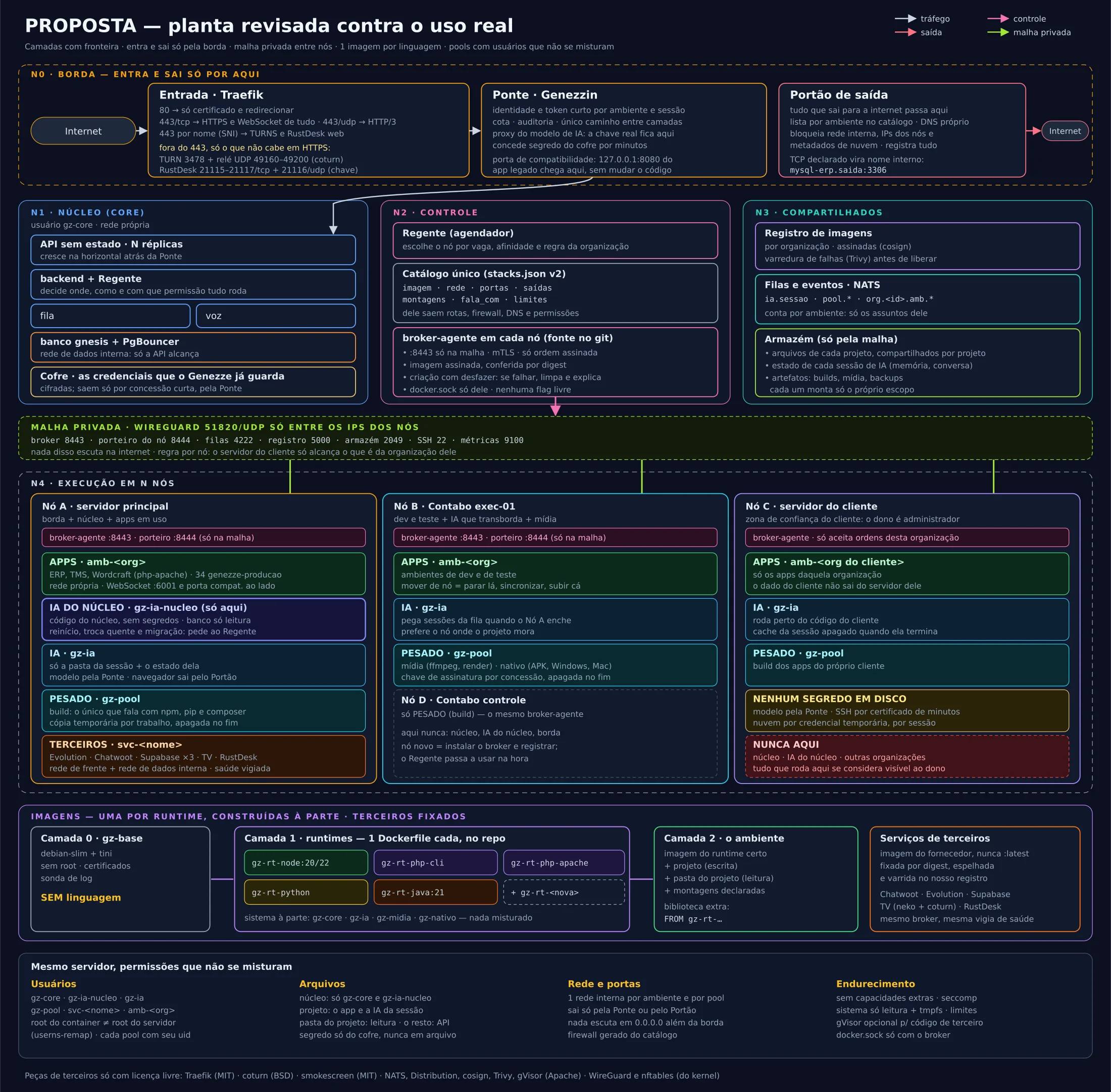Image resolution: width=1111 pixels, height=1092 pixels.
Task: Click the 'gz-rt-python' runtime chip
Action: (x=306, y=893)
